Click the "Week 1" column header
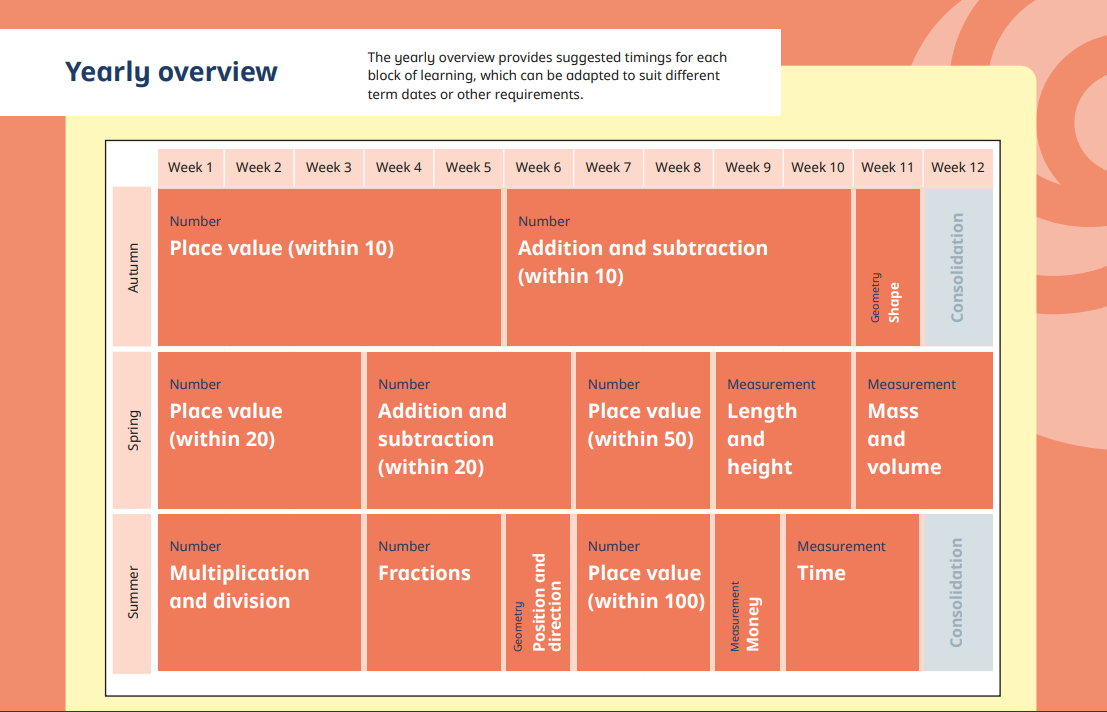 coord(191,167)
